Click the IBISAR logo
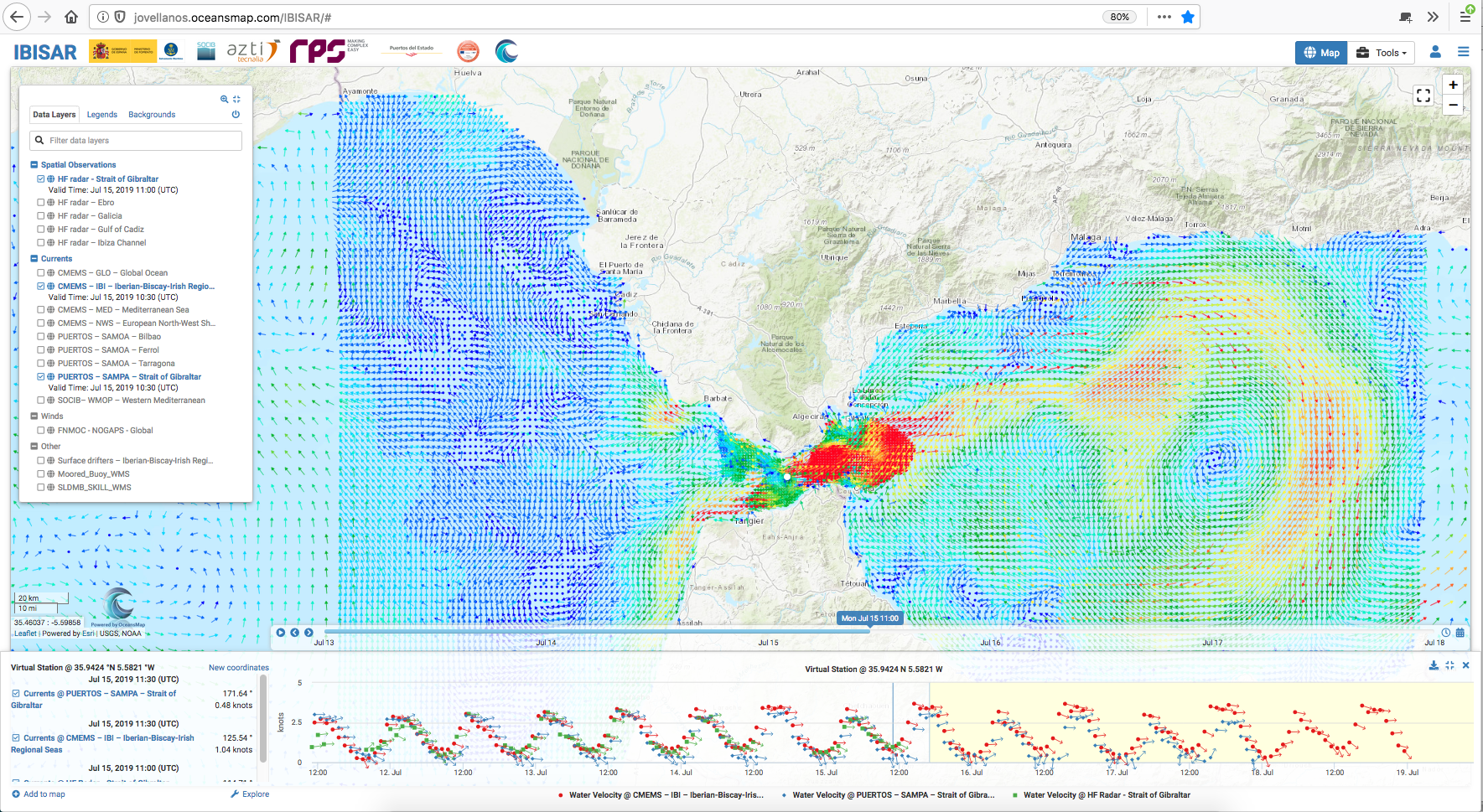 (45, 52)
